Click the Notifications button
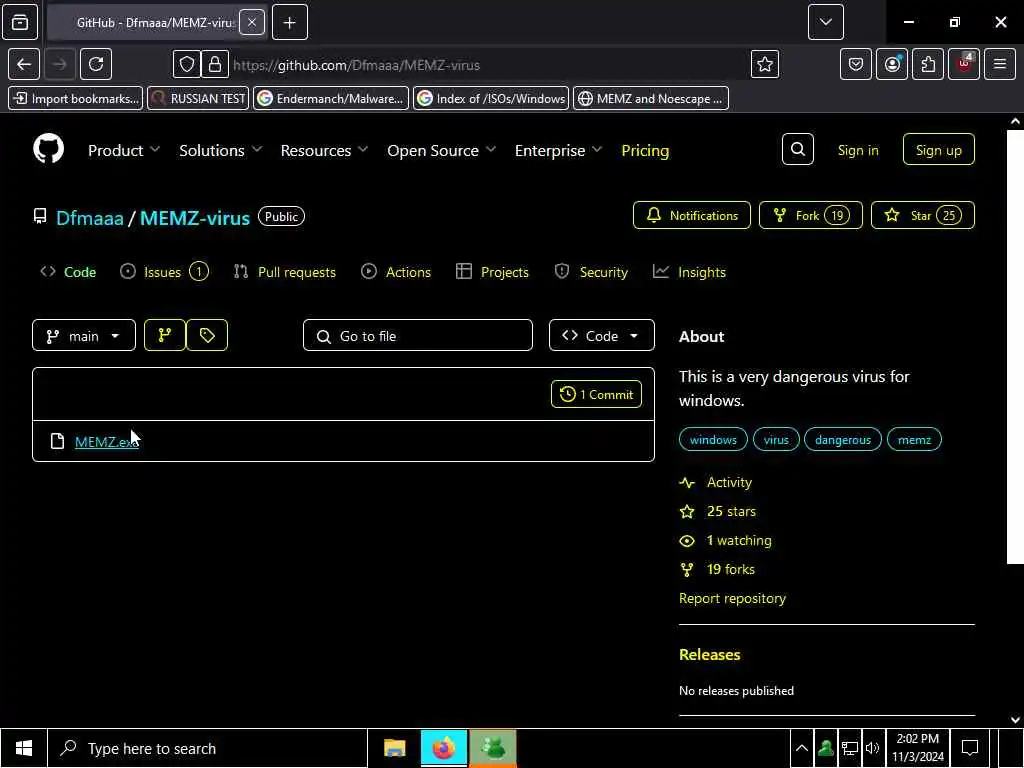Screen dimensions: 1024x768 click(692, 215)
